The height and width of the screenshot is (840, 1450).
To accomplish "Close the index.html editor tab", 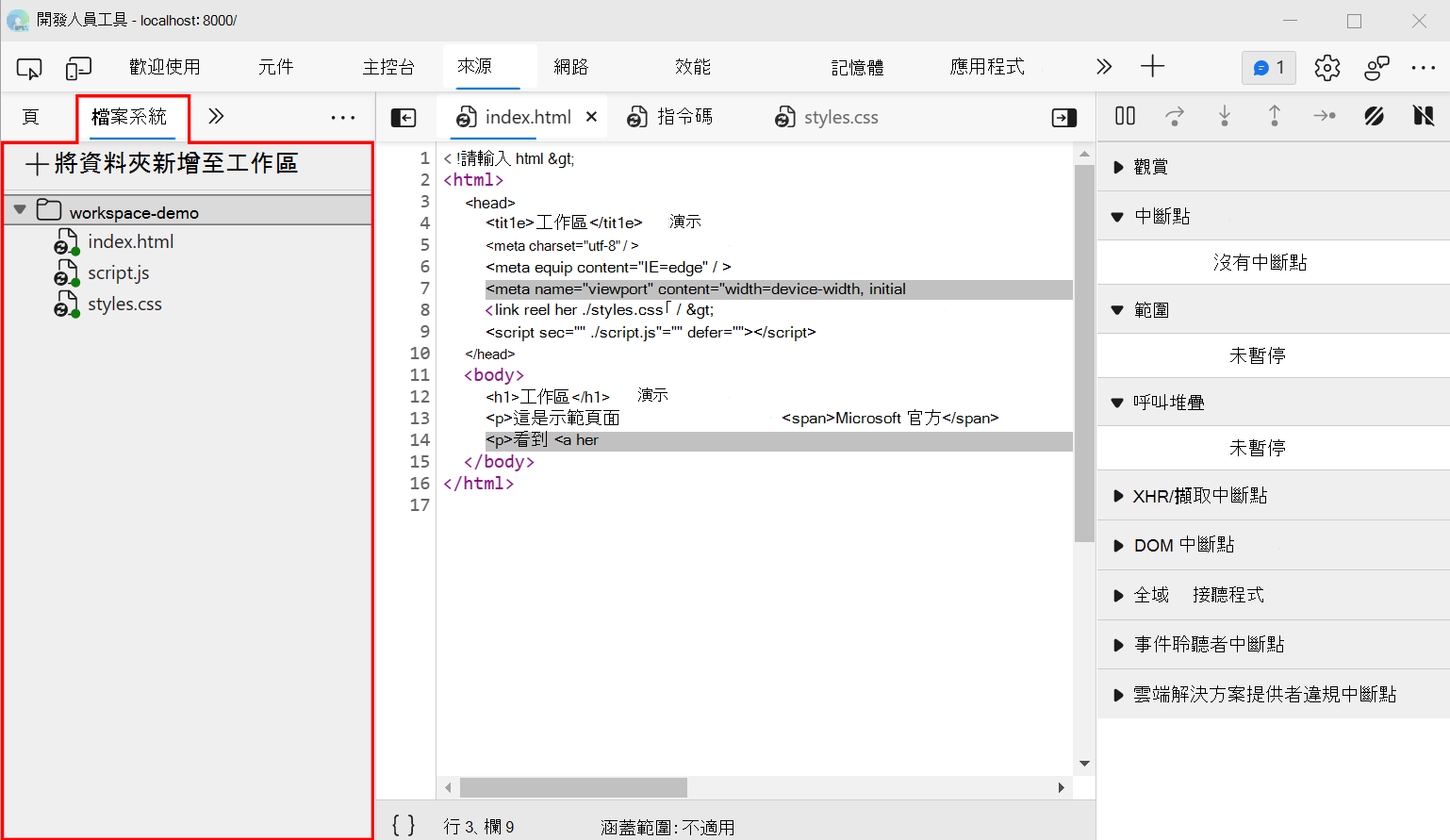I will tap(591, 117).
